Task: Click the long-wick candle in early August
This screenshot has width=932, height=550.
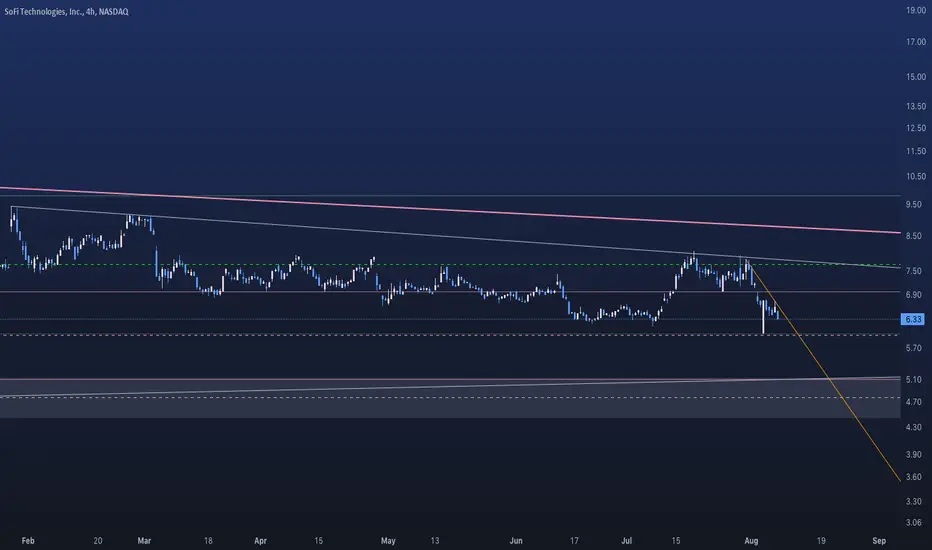Action: (x=763, y=318)
